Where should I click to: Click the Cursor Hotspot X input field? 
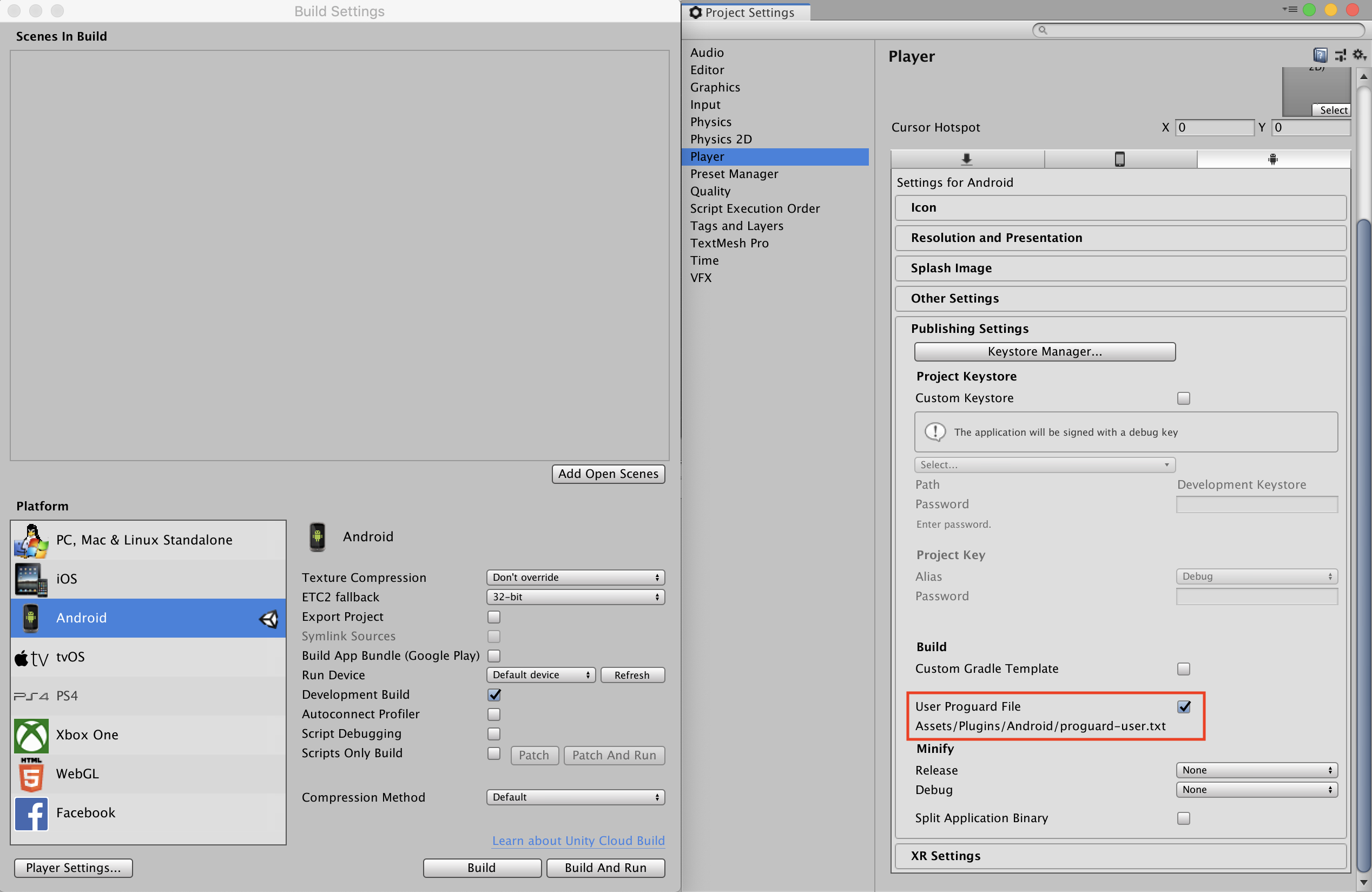pos(1211,127)
